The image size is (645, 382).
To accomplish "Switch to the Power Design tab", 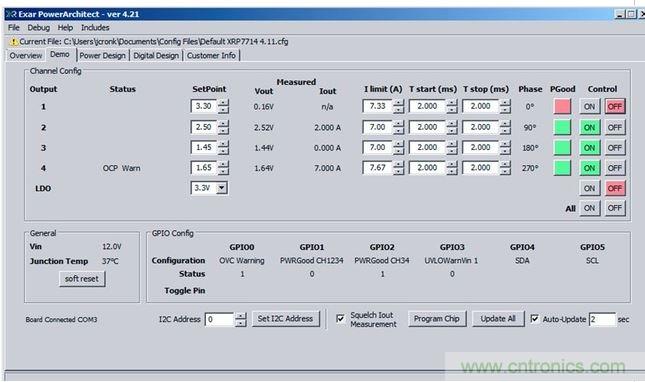I will point(102,56).
